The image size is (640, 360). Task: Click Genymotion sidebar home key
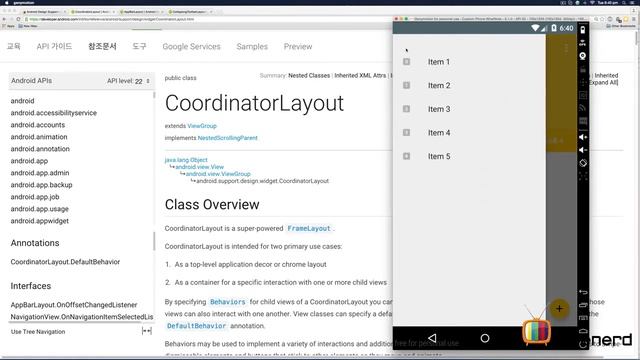(583, 331)
